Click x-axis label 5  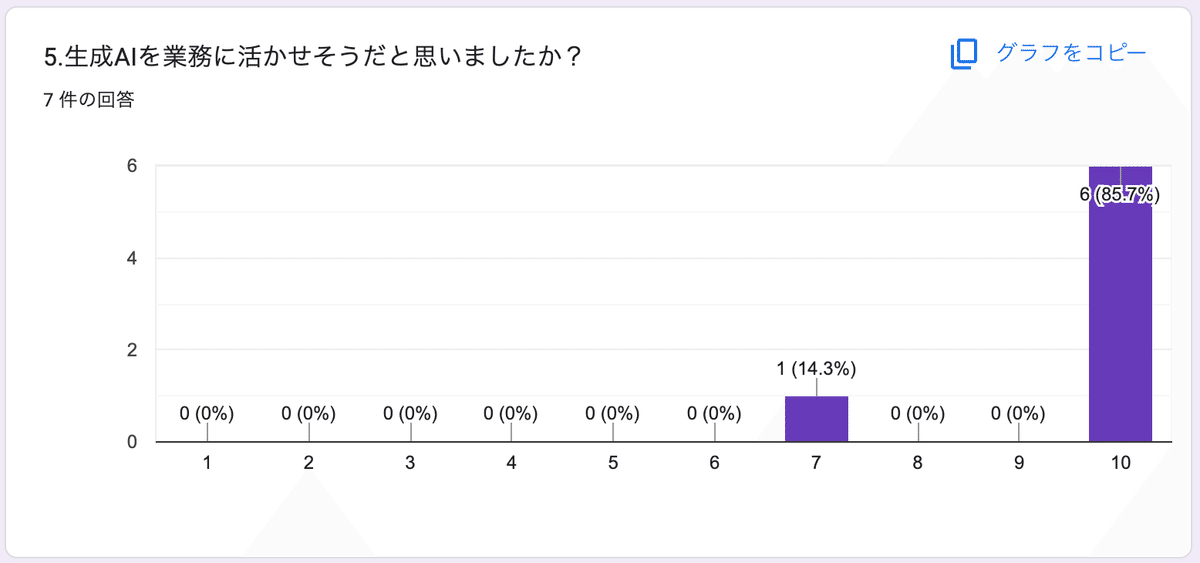tap(613, 463)
